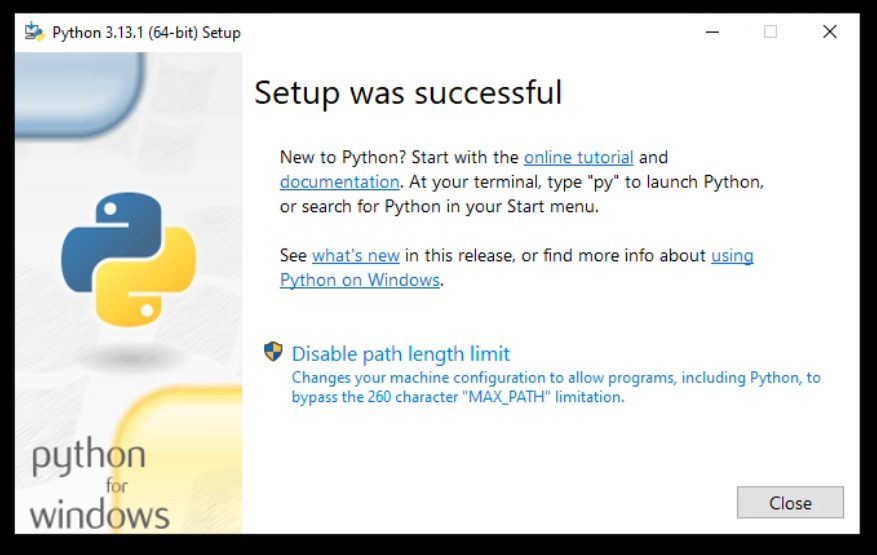Image resolution: width=877 pixels, height=555 pixels.
Task: Minimize the Python Setup window
Action: pos(711,32)
